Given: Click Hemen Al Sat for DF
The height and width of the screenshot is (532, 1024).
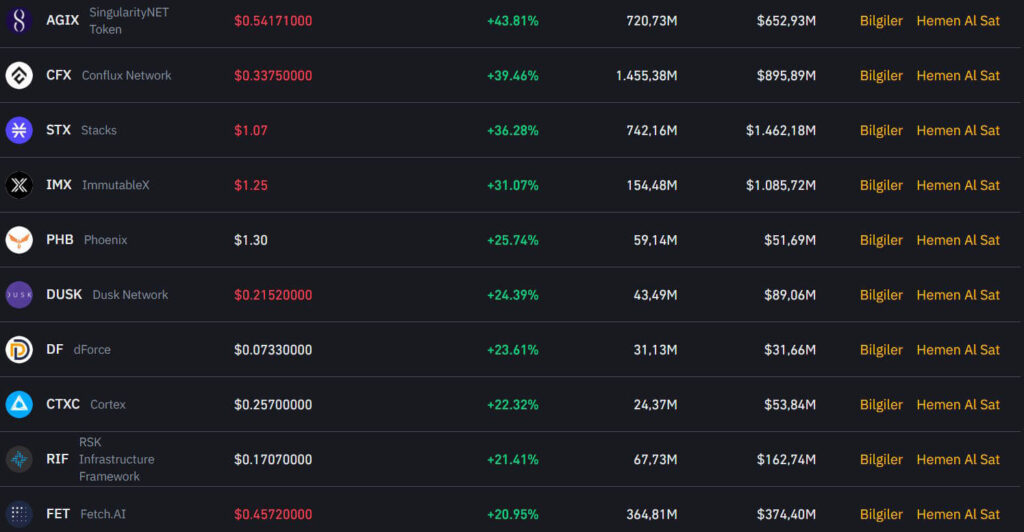Looking at the screenshot, I should click(x=958, y=350).
